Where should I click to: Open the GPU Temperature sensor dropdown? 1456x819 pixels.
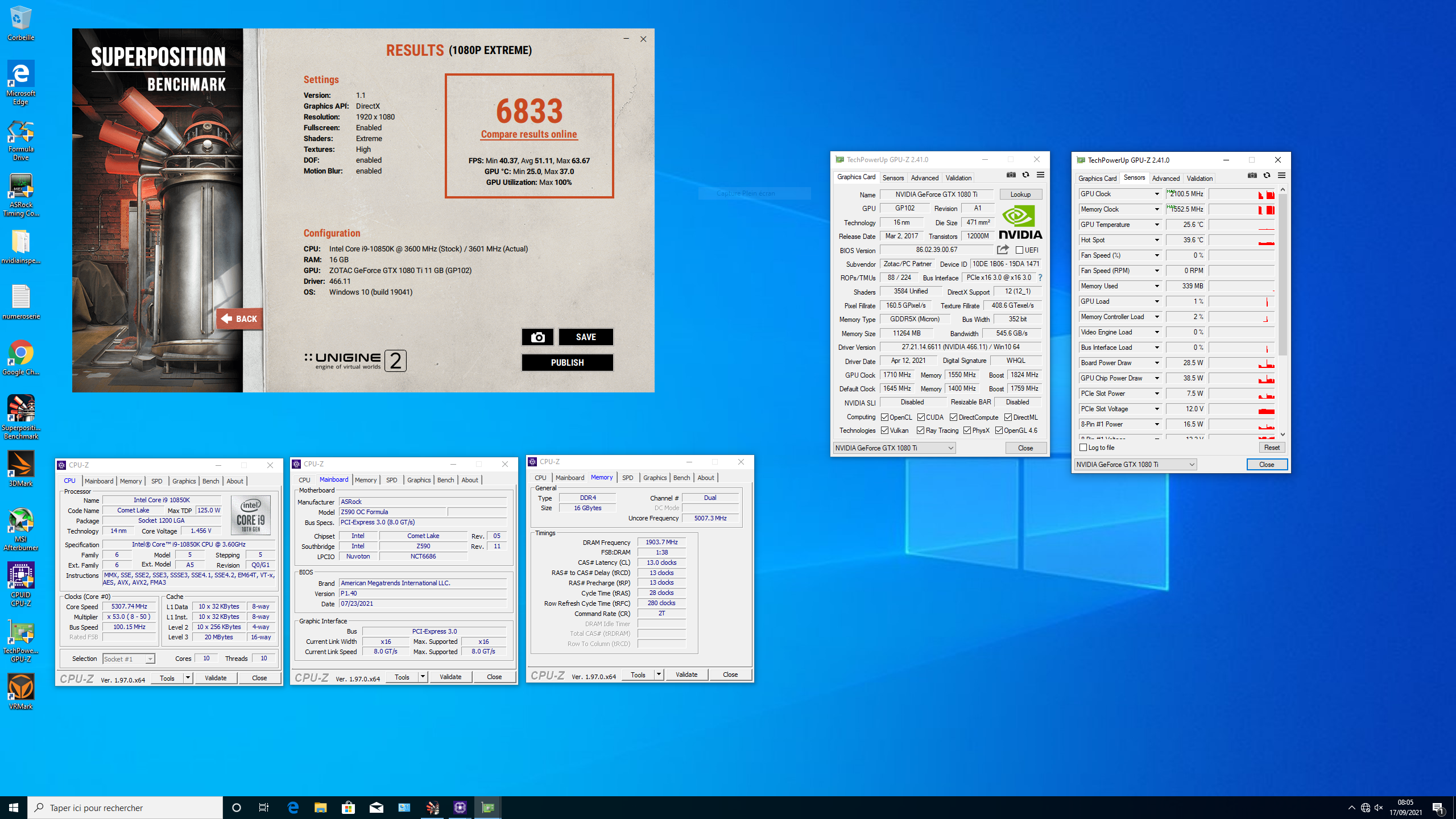[x=1156, y=225]
